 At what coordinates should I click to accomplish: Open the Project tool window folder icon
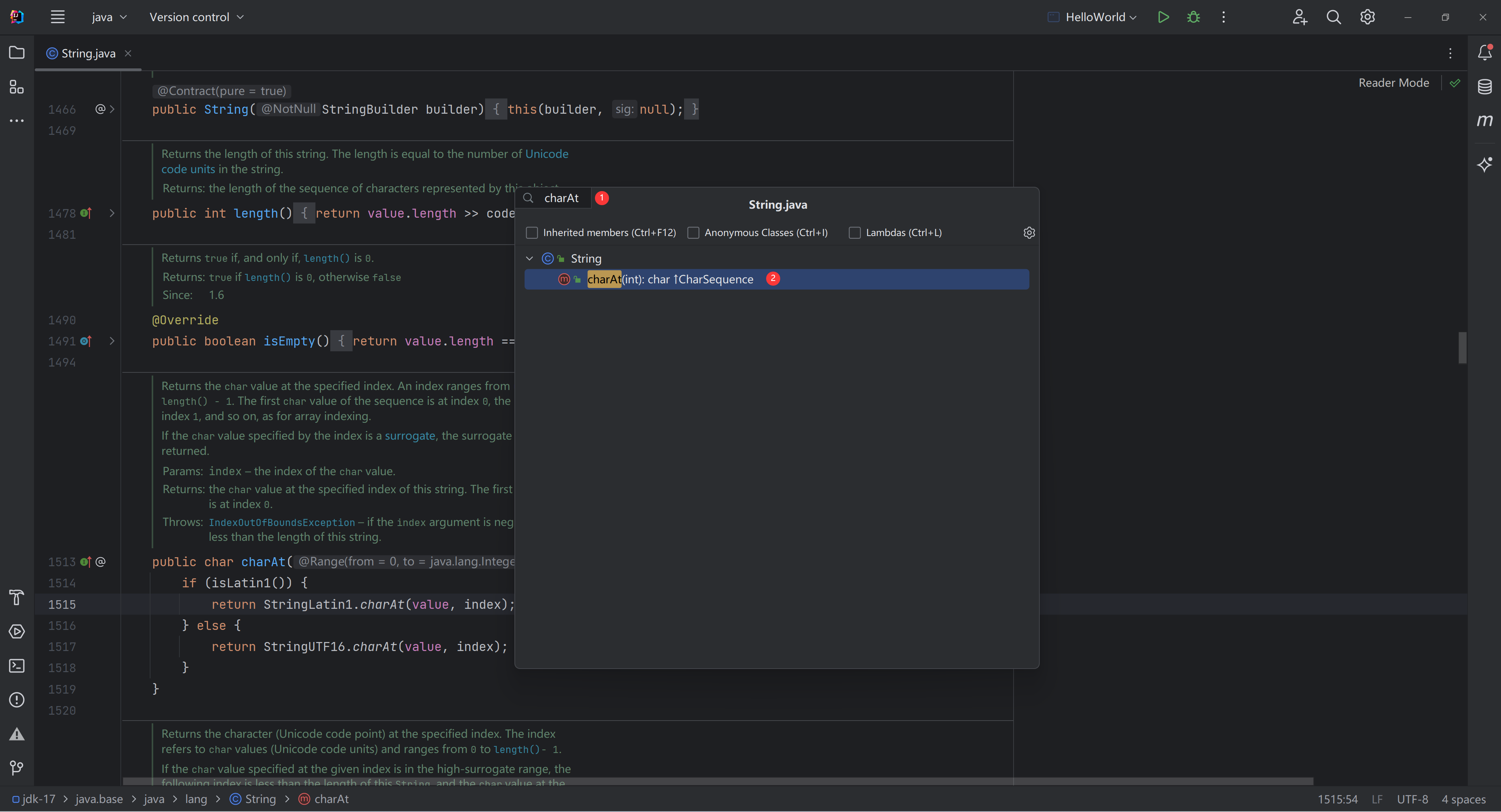click(x=17, y=52)
